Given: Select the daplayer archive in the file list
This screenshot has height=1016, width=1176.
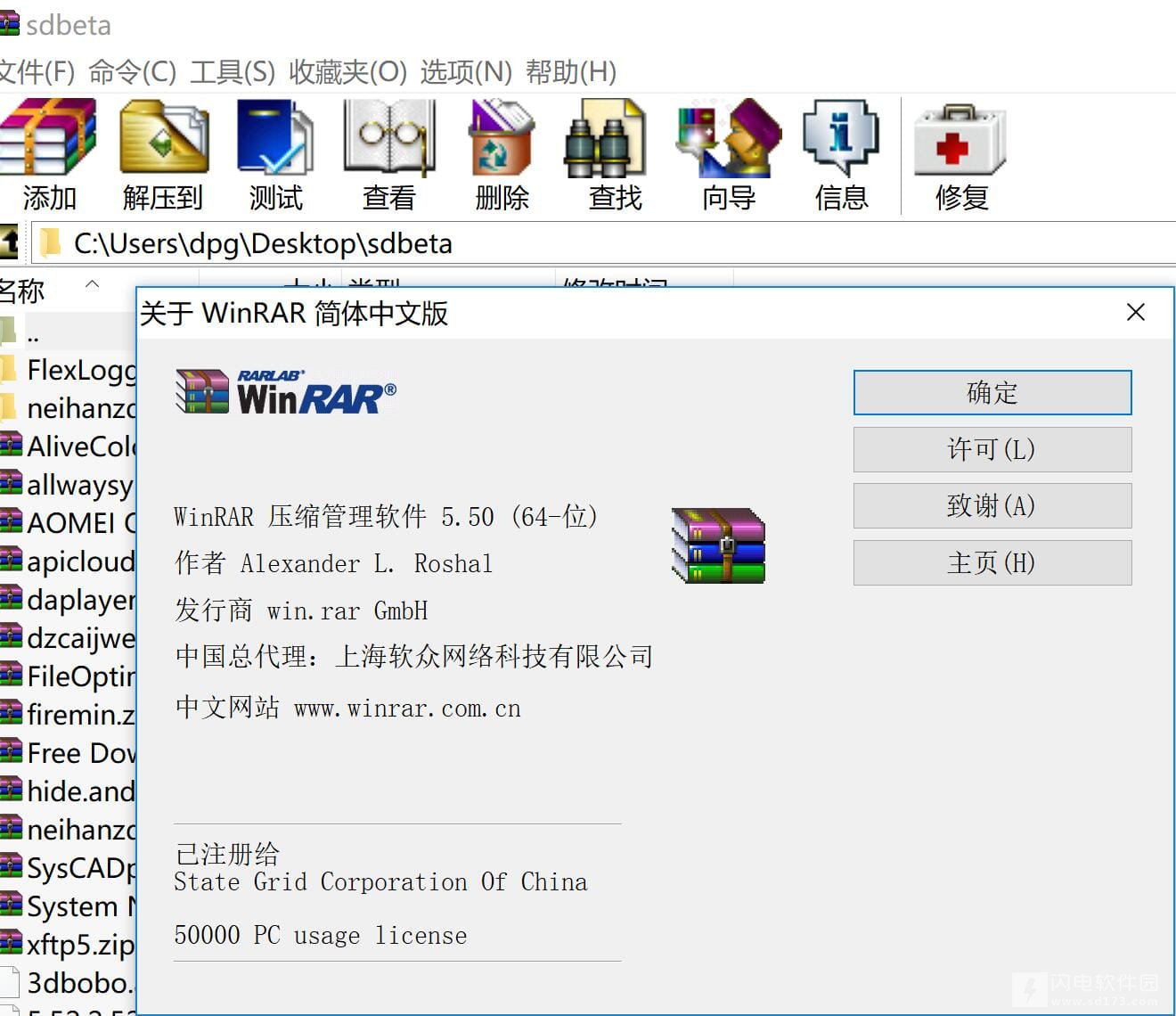Looking at the screenshot, I should tap(68, 599).
